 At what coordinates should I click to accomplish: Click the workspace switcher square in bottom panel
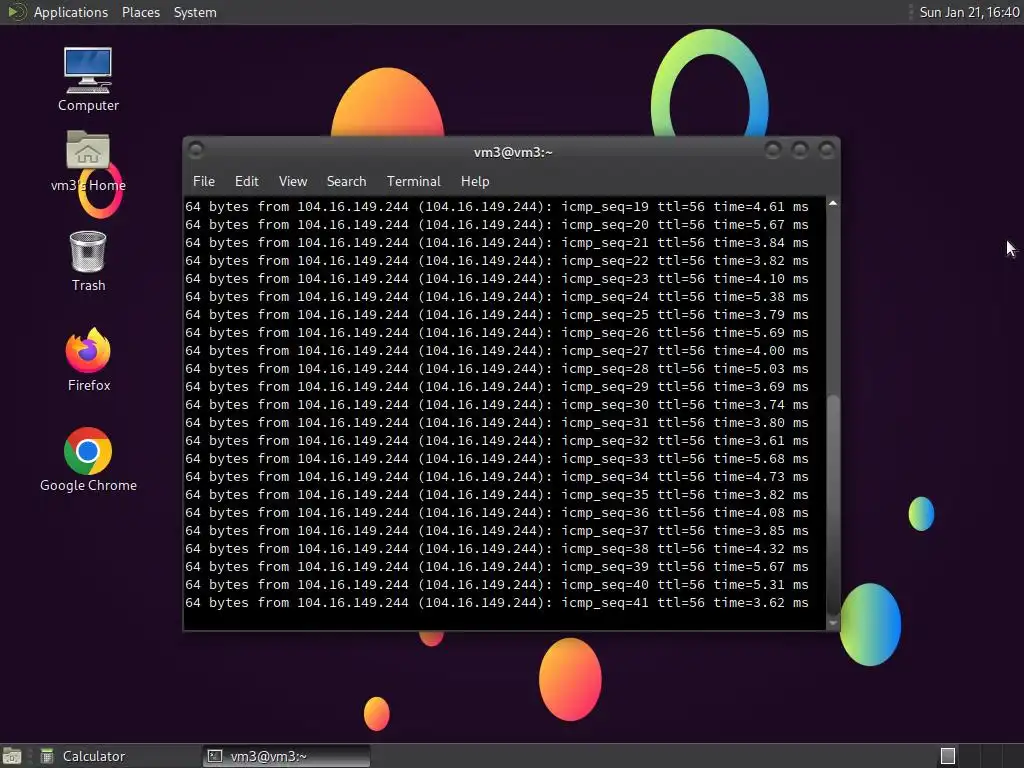pyautogui.click(x=948, y=756)
